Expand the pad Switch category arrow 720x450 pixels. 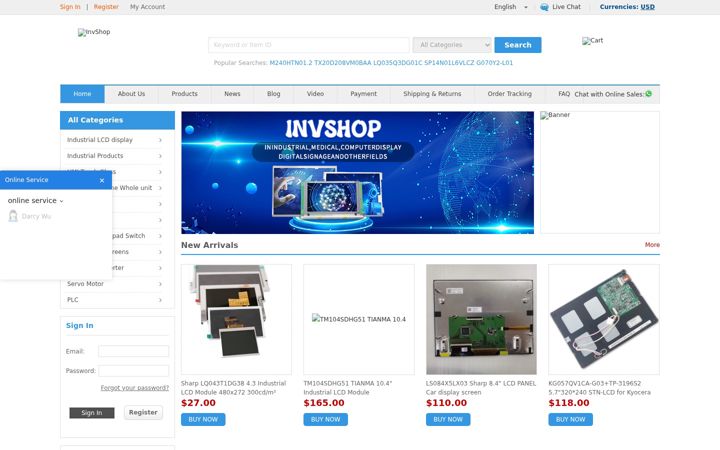(160, 236)
